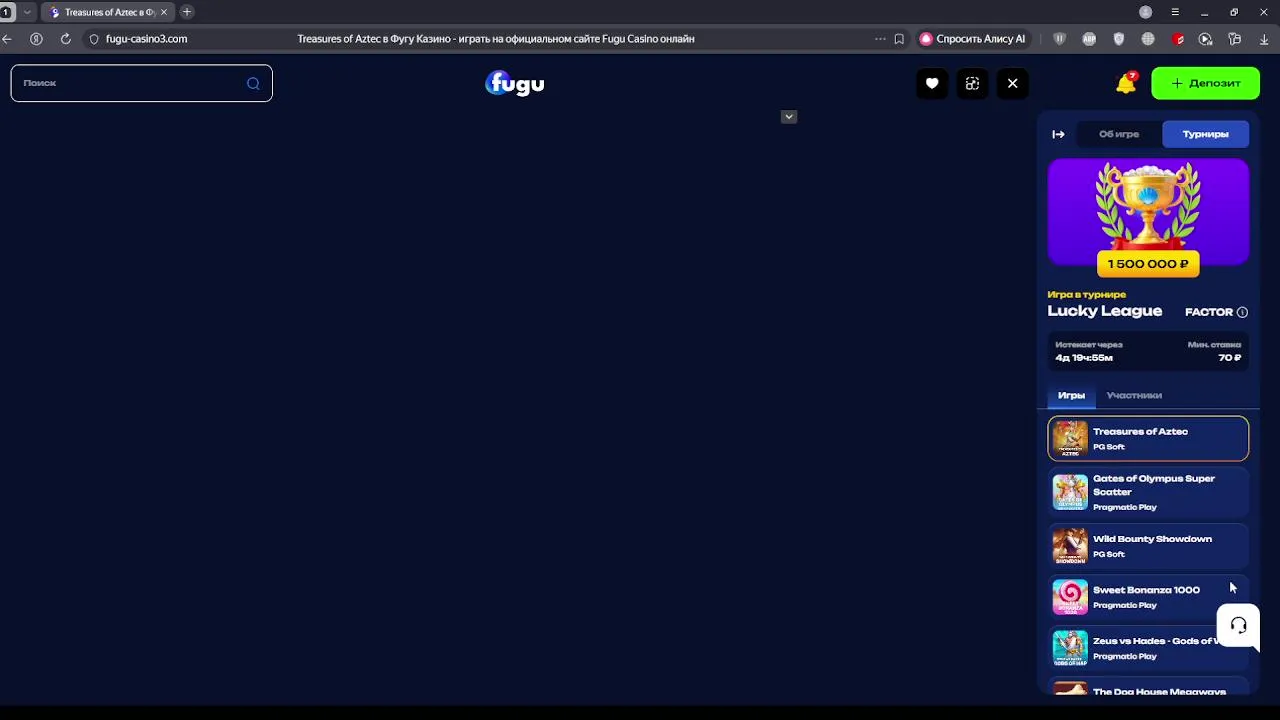Image resolution: width=1280 pixels, height=720 pixels.
Task: Open browser profile avatar
Action: click(1146, 12)
